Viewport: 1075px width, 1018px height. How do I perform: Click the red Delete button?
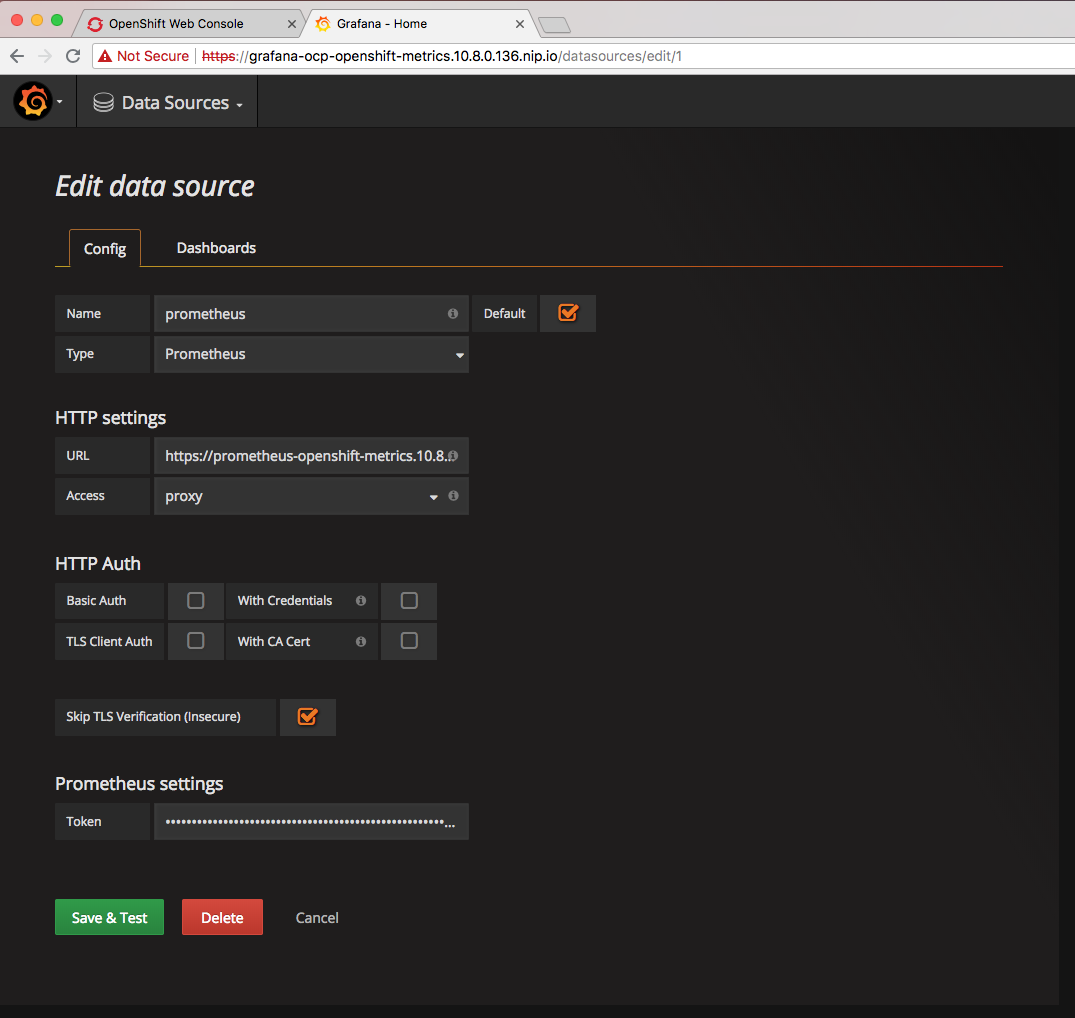222,917
